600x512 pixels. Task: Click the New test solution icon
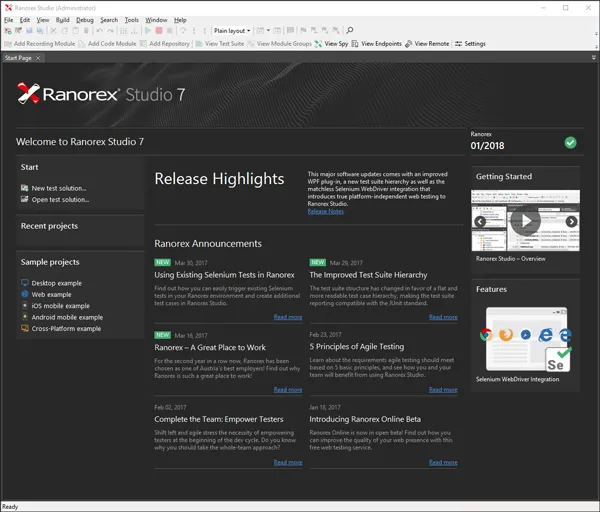point(25,188)
